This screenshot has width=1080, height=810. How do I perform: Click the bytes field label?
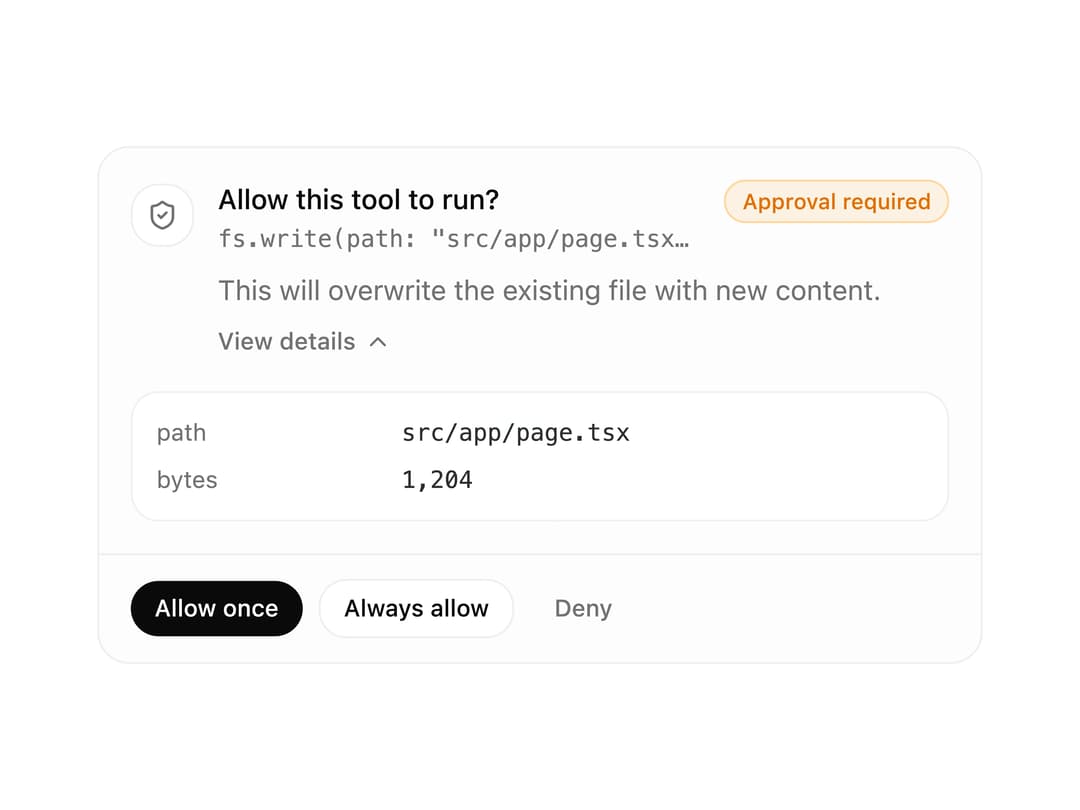(187, 479)
